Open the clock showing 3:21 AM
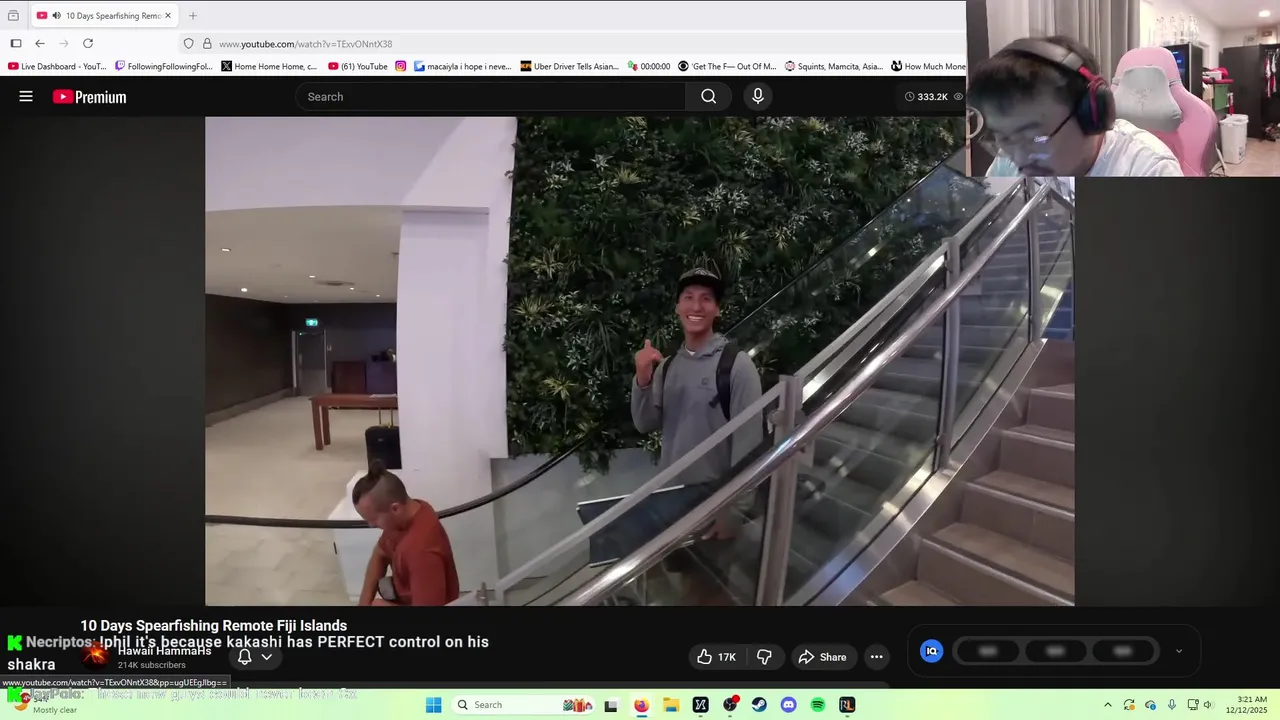The height and width of the screenshot is (720, 1280). tap(1252, 705)
